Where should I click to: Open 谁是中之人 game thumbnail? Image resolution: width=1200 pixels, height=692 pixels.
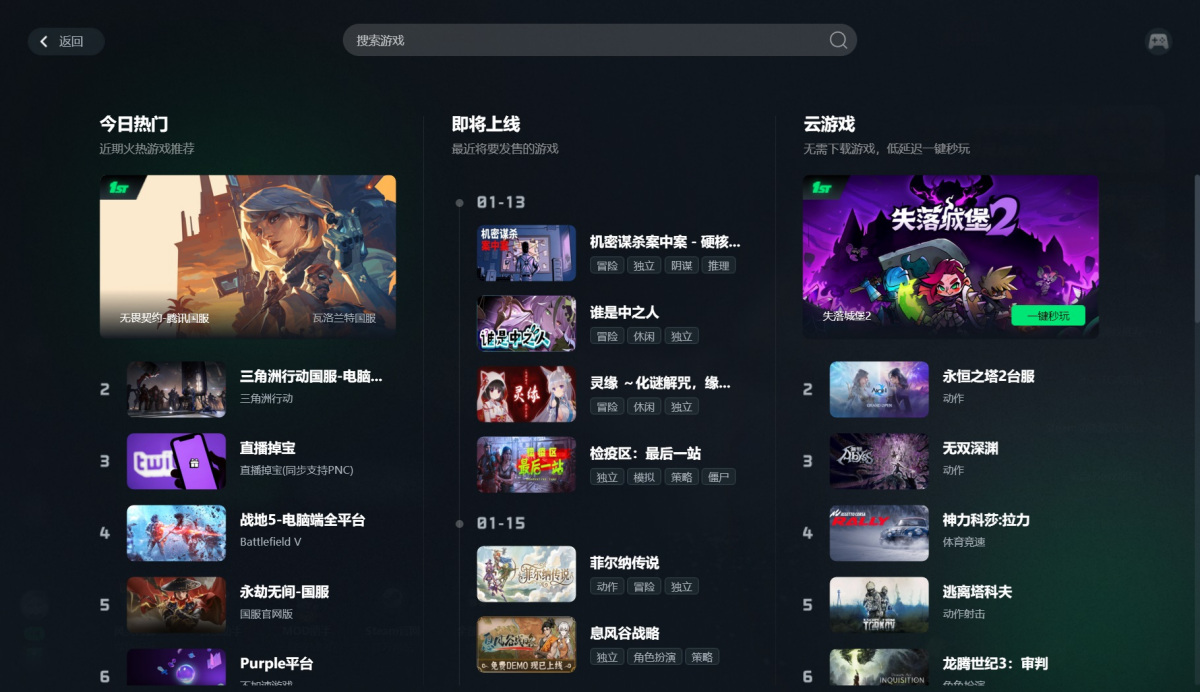526,323
